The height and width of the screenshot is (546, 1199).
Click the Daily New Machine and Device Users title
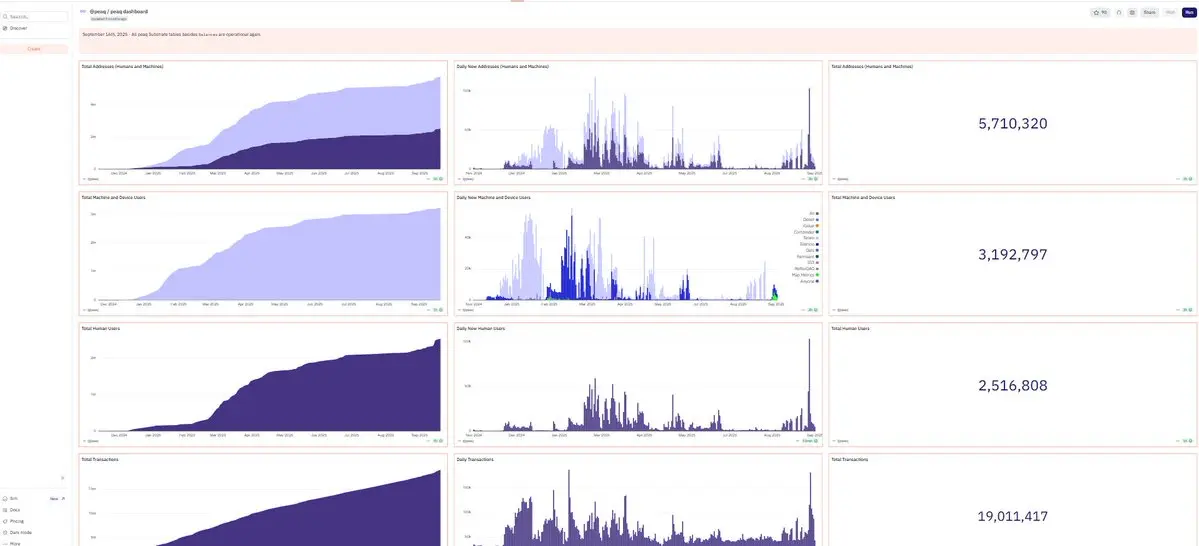493,197
